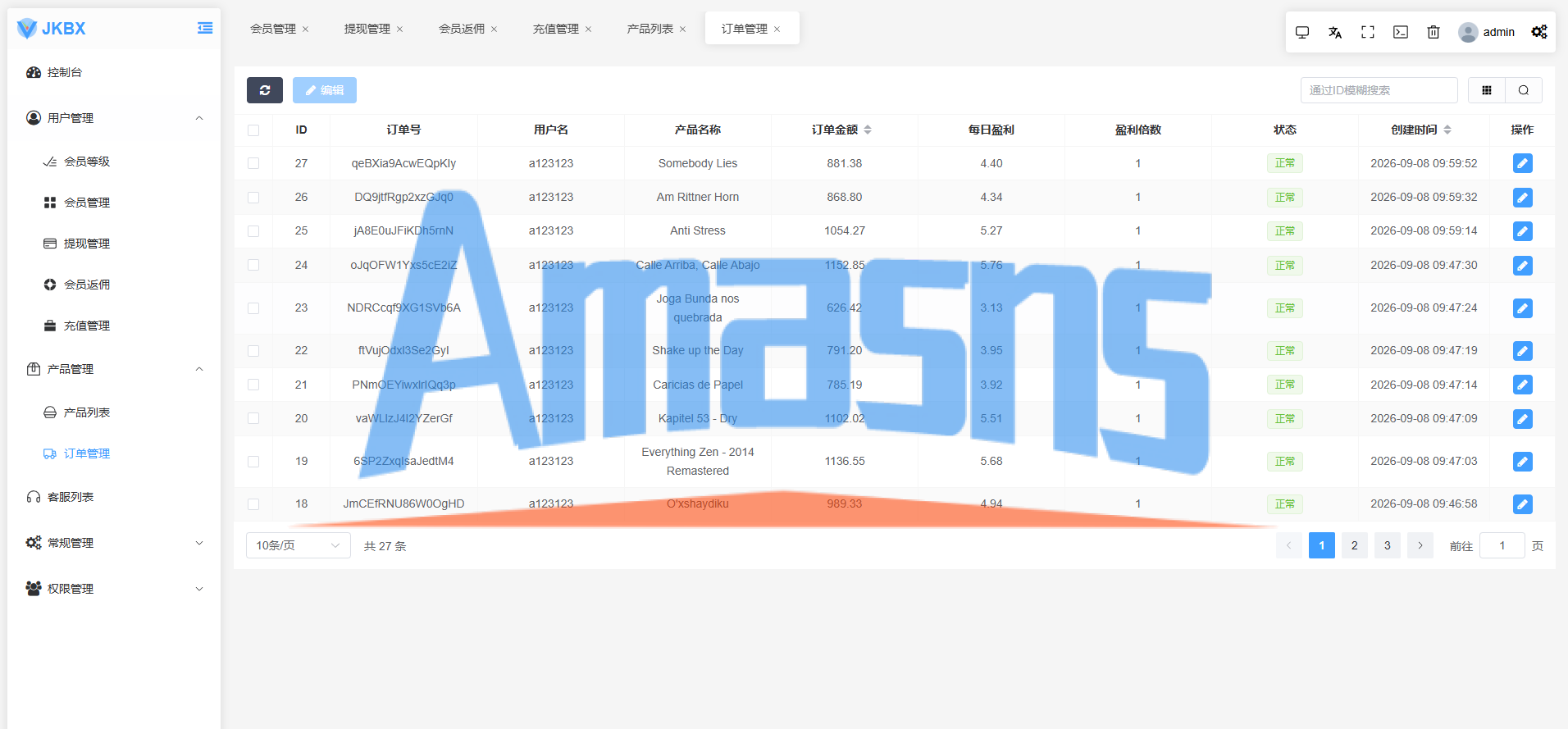
Task: Collapse the 用户管理 menu group
Action: click(115, 118)
